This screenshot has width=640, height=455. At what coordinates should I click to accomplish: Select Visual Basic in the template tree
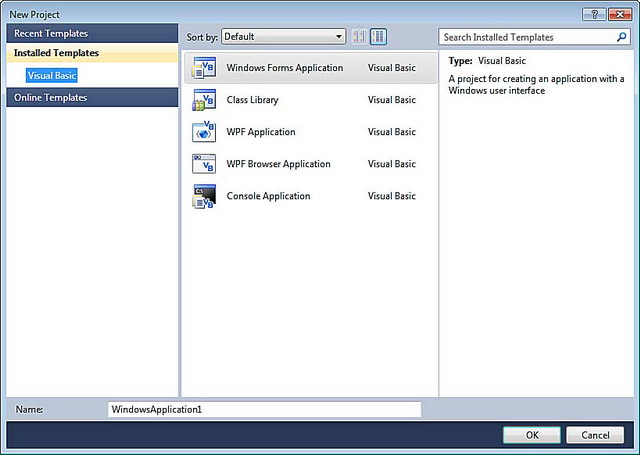click(x=52, y=75)
